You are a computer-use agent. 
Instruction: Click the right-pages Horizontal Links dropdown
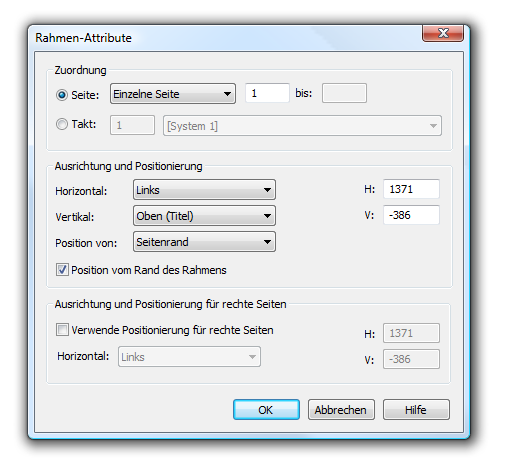coord(189,357)
